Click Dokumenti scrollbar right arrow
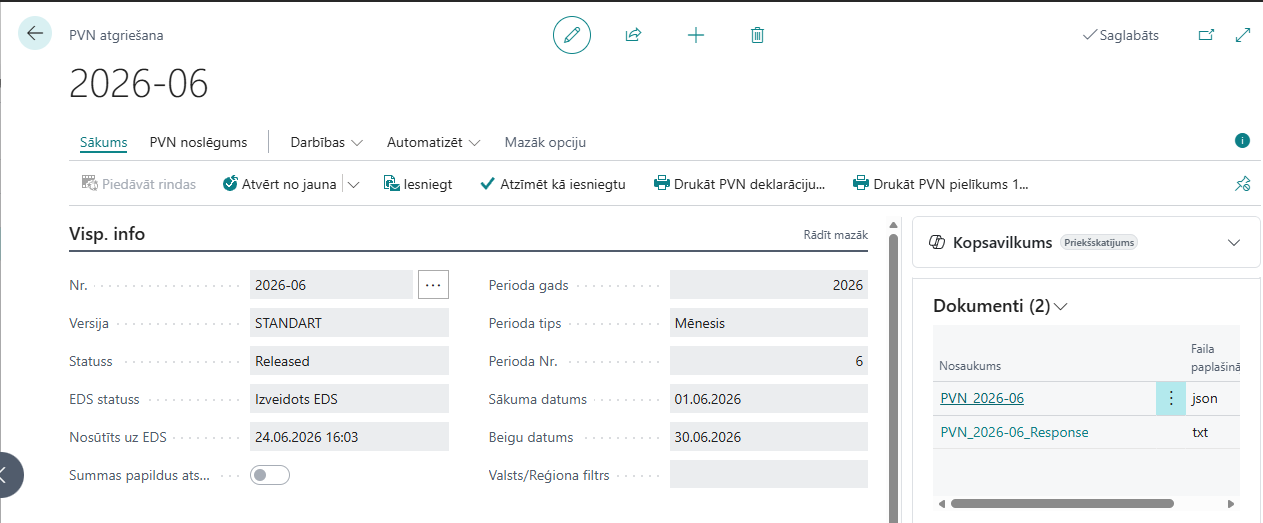Image resolution: width=1263 pixels, height=523 pixels. click(1231, 504)
